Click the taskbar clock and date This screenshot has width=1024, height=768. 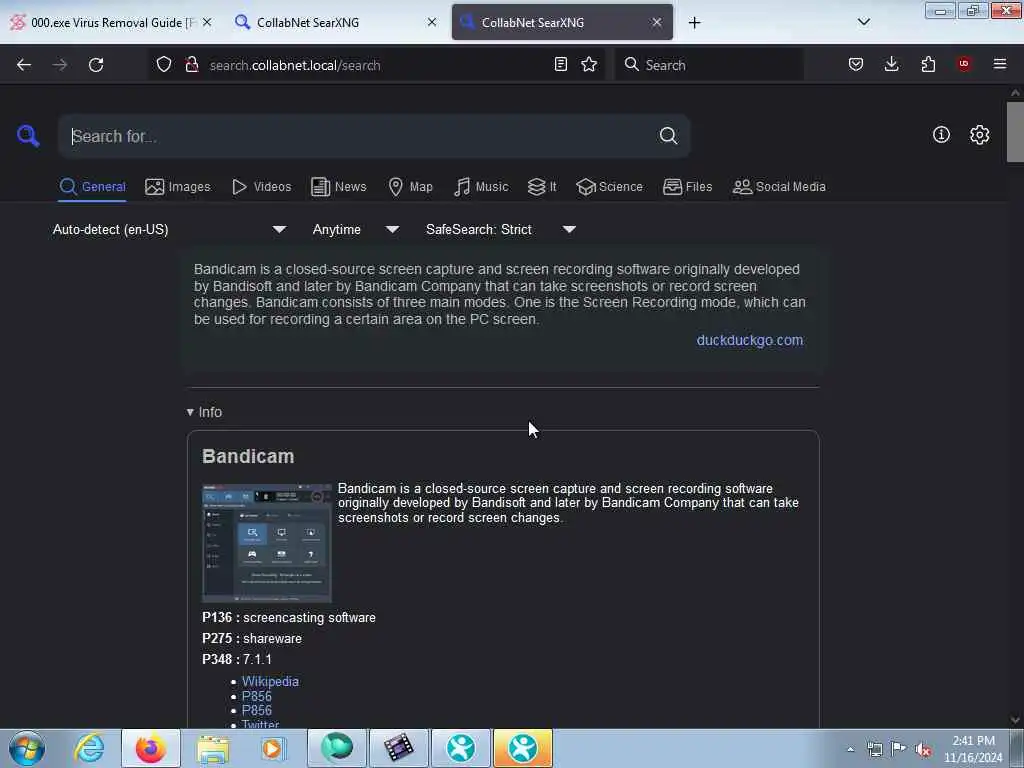(x=973, y=749)
